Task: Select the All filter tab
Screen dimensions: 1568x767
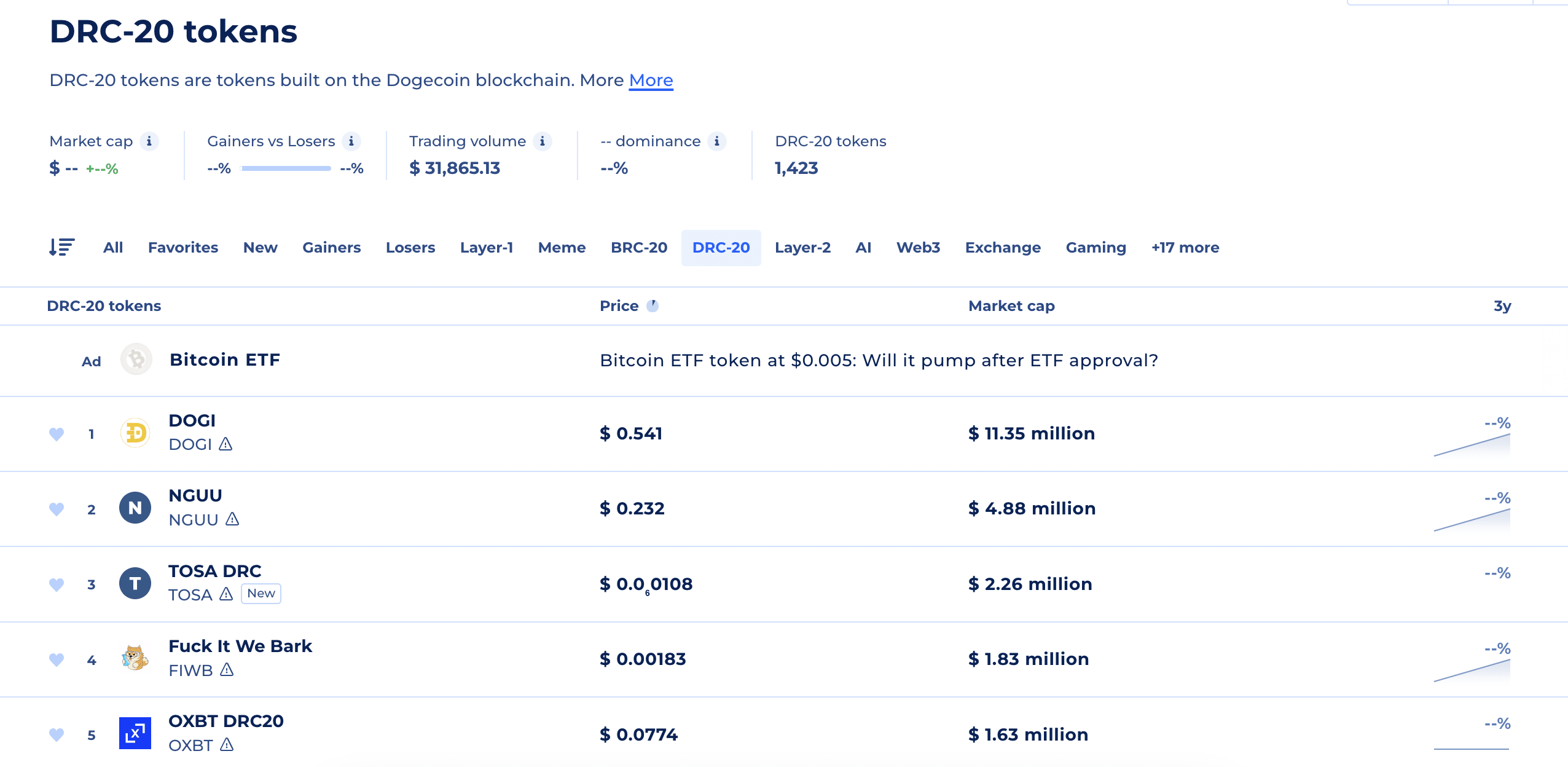Action: pos(113,248)
